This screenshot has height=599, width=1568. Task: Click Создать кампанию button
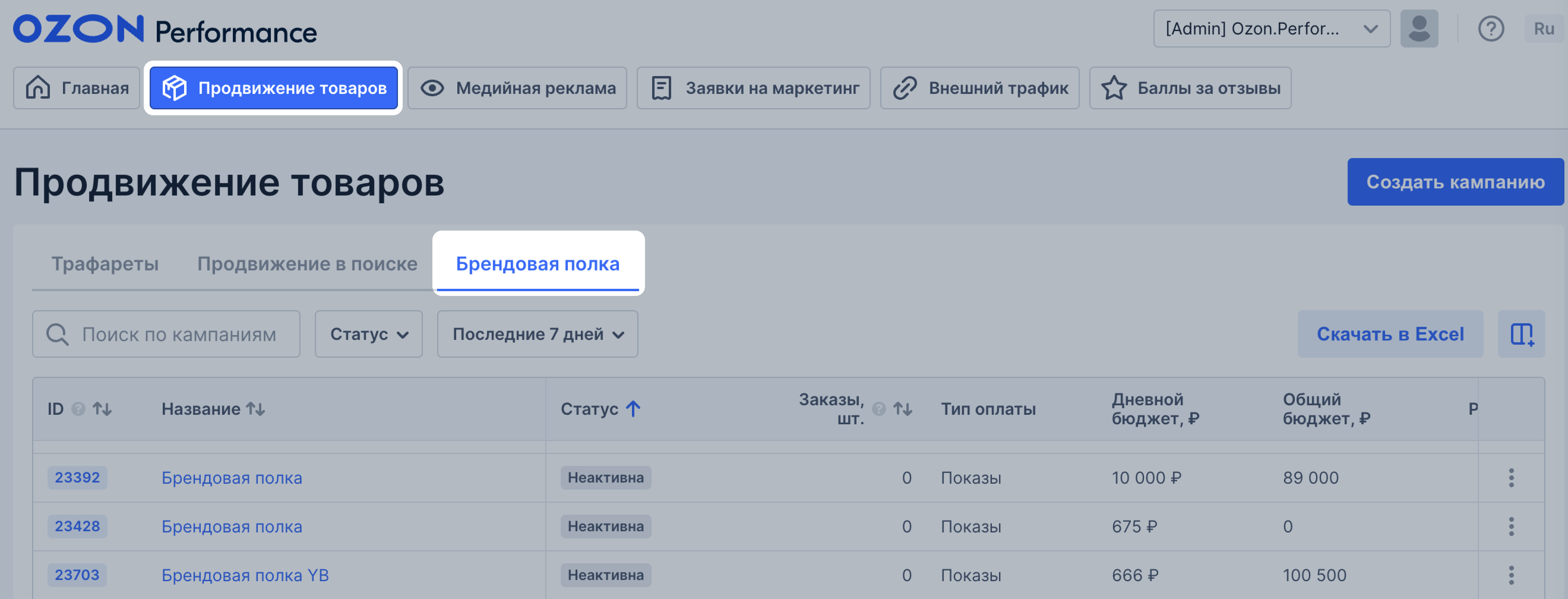(x=1455, y=182)
